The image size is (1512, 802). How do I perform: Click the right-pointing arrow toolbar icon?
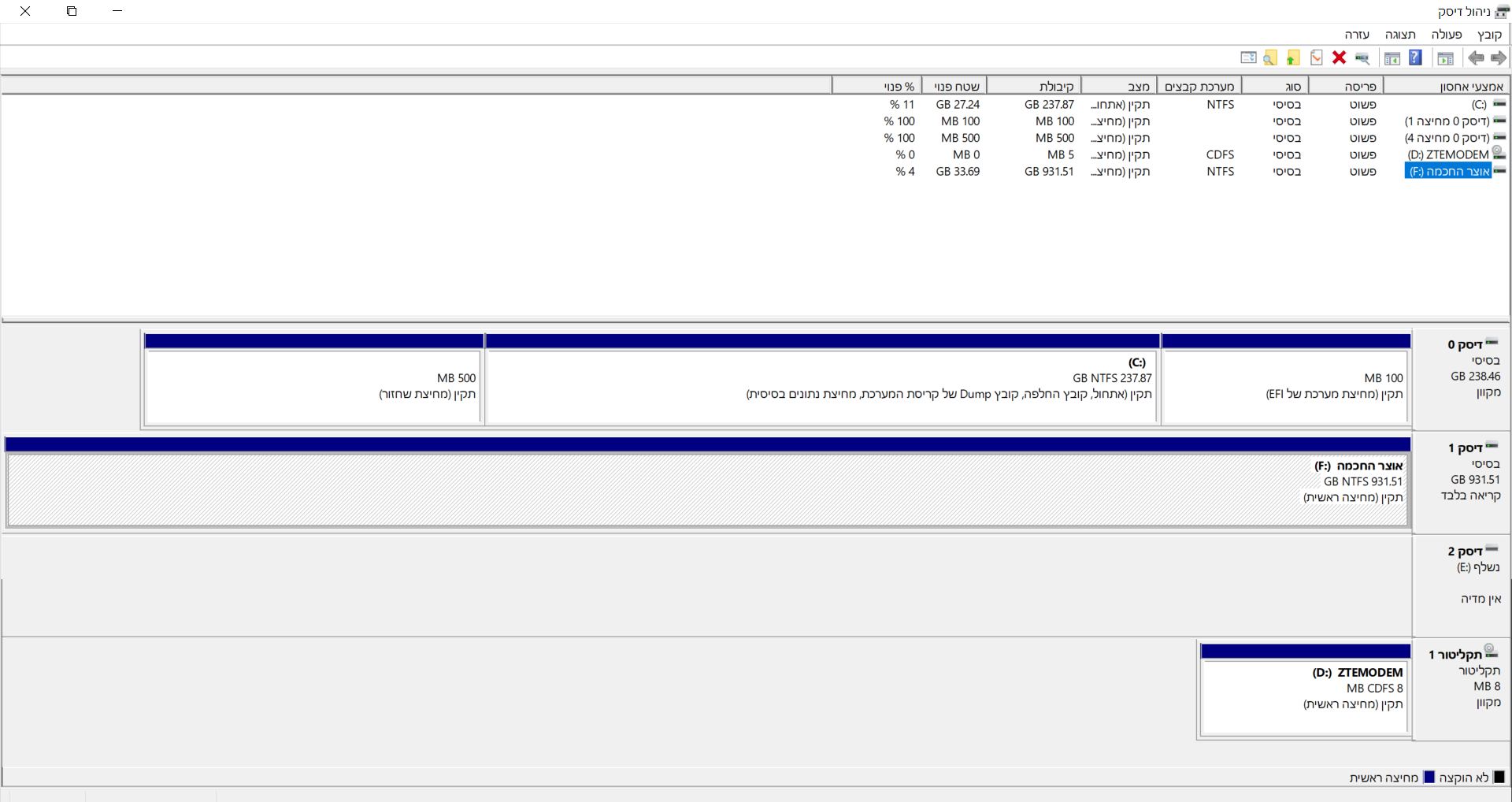pyautogui.click(x=1499, y=58)
